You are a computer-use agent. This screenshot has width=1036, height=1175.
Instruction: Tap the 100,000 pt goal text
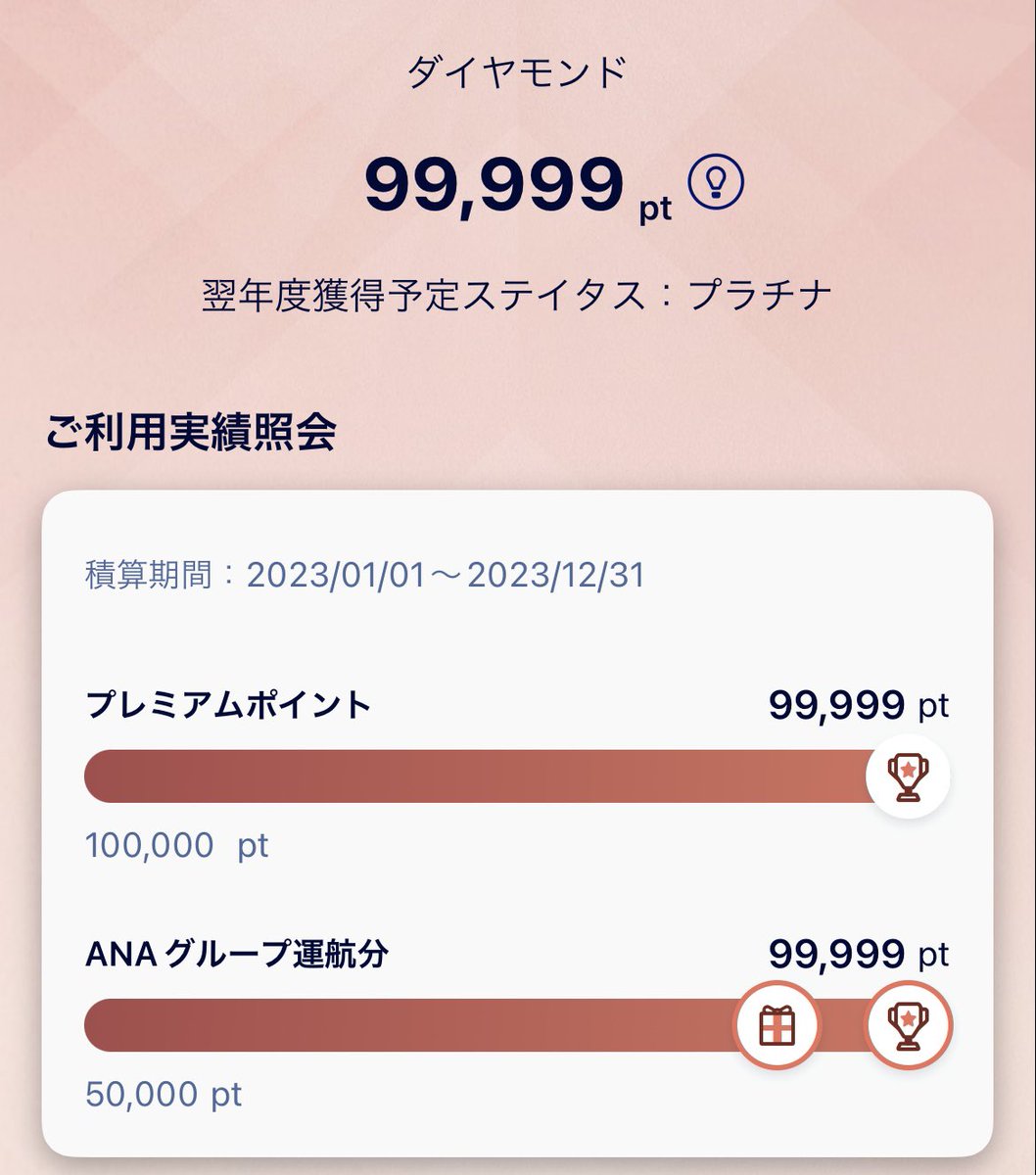pos(176,845)
